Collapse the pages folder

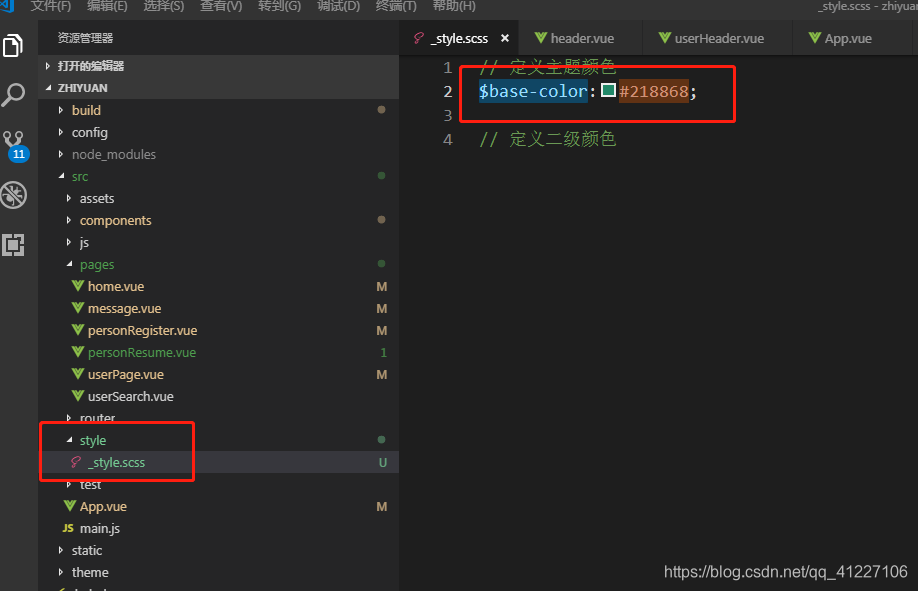pyautogui.click(x=69, y=264)
